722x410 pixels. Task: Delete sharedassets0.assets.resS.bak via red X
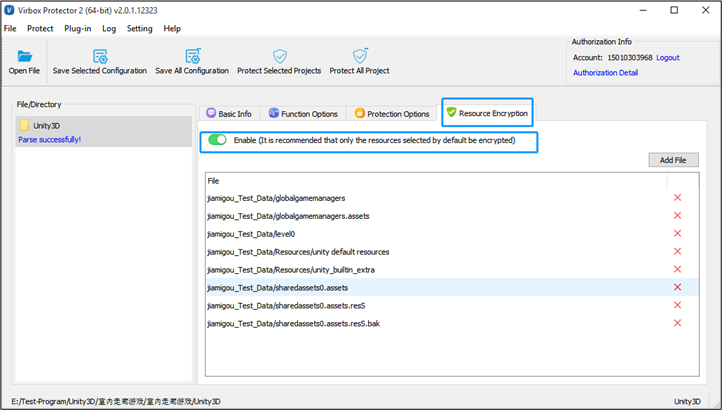click(677, 323)
